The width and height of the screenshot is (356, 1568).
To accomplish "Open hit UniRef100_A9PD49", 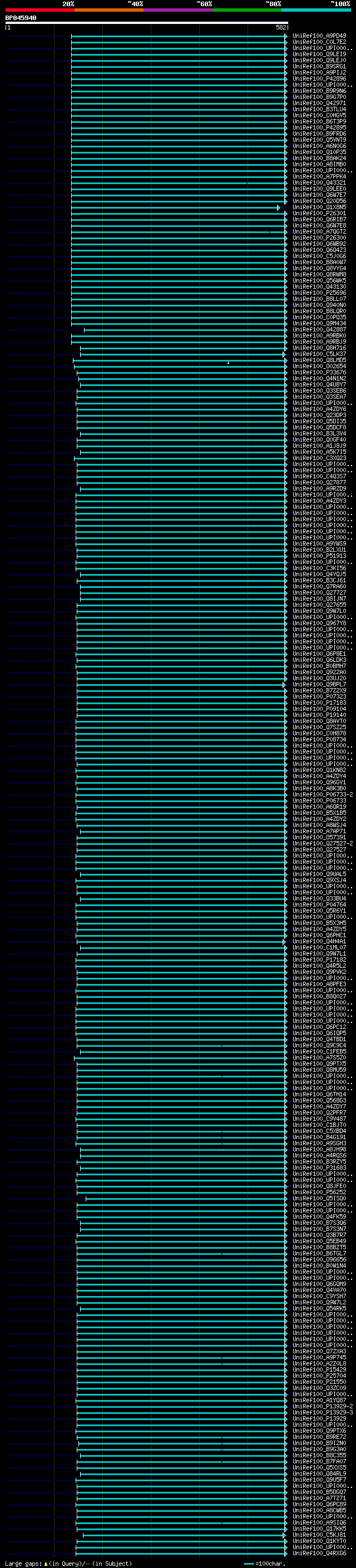I will (x=319, y=36).
